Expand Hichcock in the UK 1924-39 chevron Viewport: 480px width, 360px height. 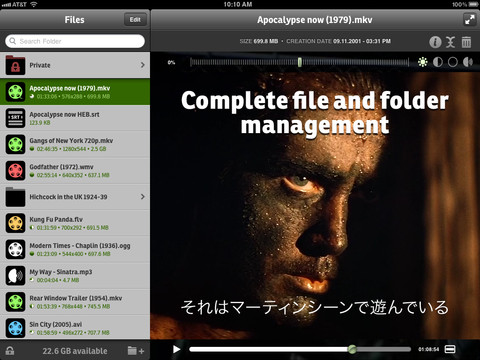point(143,197)
